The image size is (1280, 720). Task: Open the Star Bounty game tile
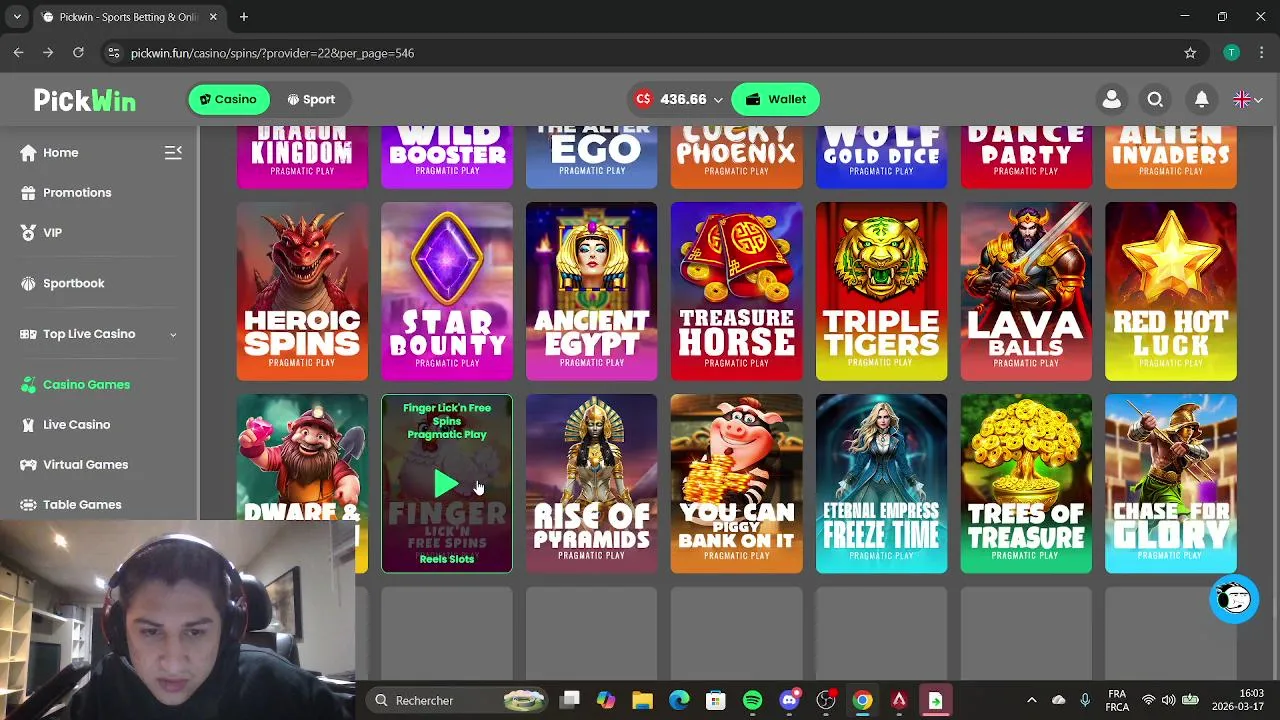(447, 291)
